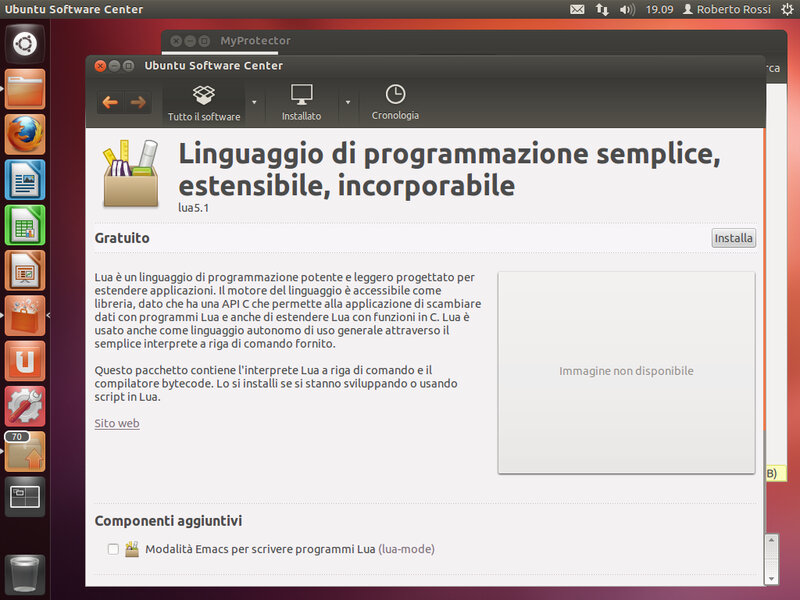800x600 pixels.
Task: Expand the Tutto il software dropdown arrow
Action: click(x=254, y=102)
